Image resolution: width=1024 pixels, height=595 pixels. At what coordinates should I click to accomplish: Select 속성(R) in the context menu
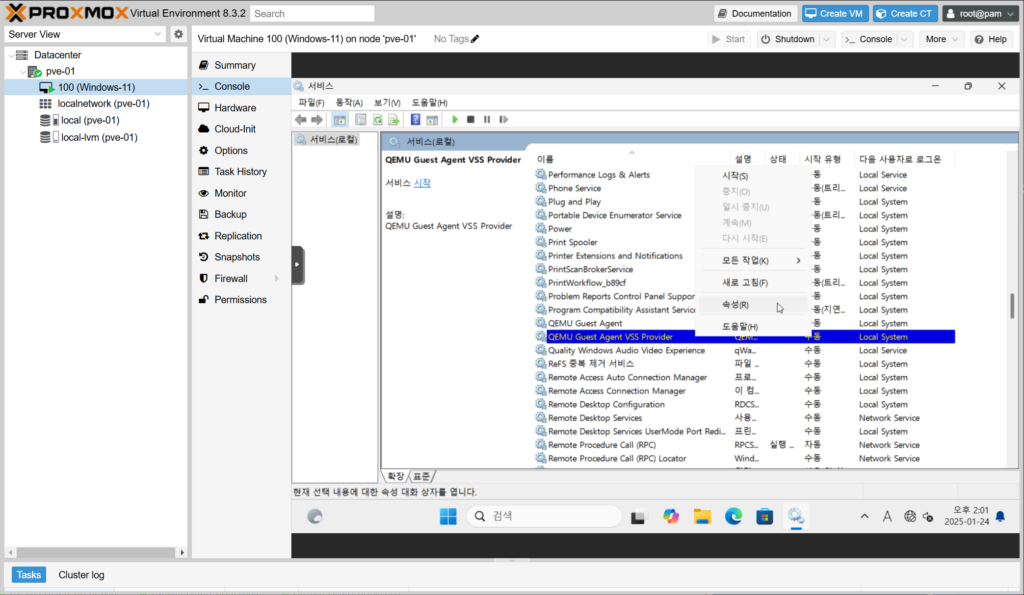pos(735,305)
